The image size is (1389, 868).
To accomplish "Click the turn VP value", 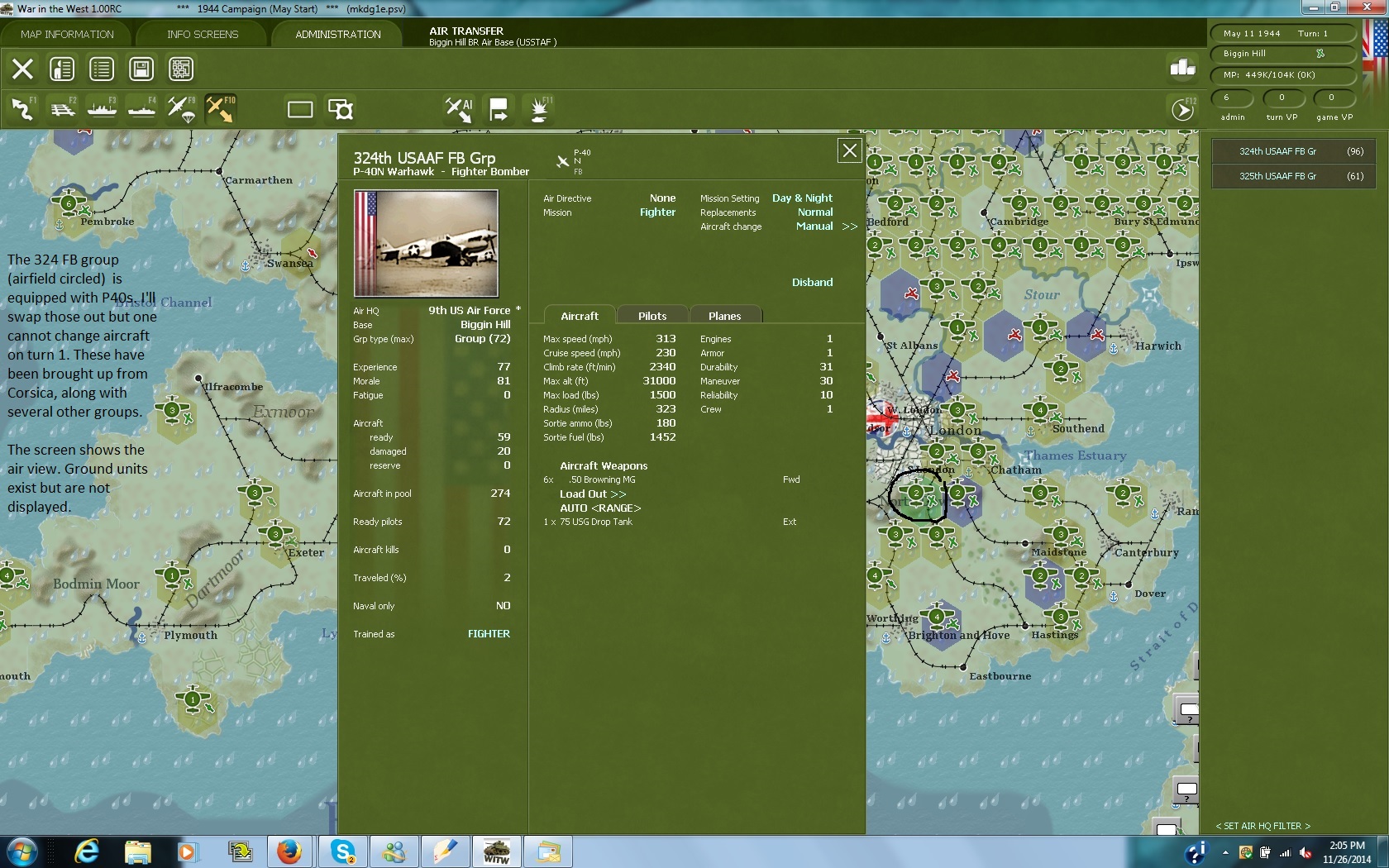I will click(1282, 98).
